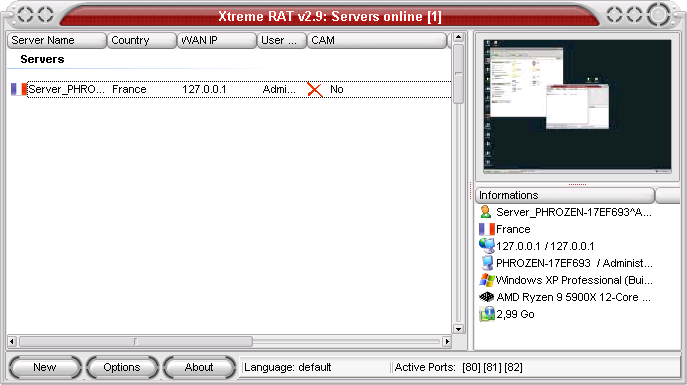The height and width of the screenshot is (385, 687).
Task: Click the vertical scrollbar up arrow
Action: [458, 37]
